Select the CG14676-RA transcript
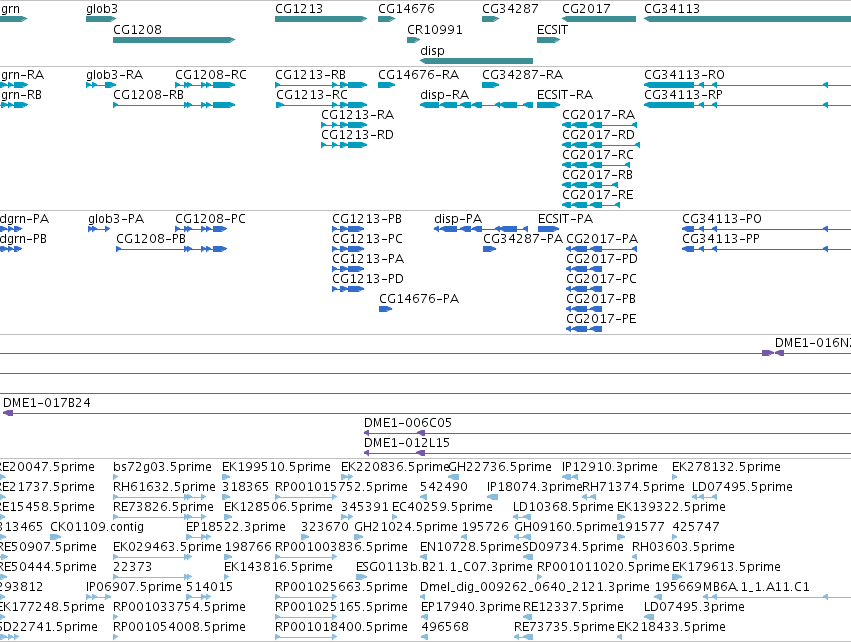This screenshot has width=851, height=642. click(x=386, y=85)
